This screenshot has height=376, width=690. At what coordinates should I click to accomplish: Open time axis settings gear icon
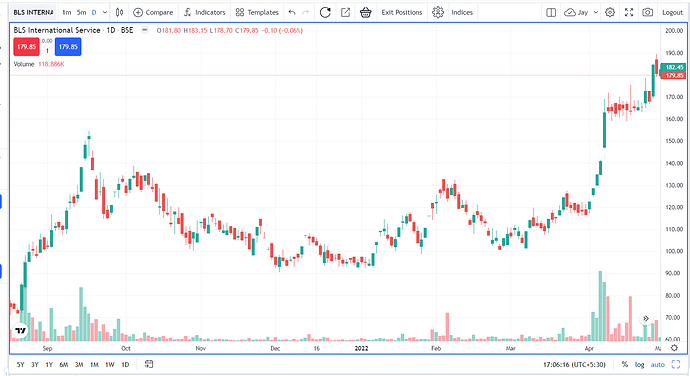coord(674,348)
